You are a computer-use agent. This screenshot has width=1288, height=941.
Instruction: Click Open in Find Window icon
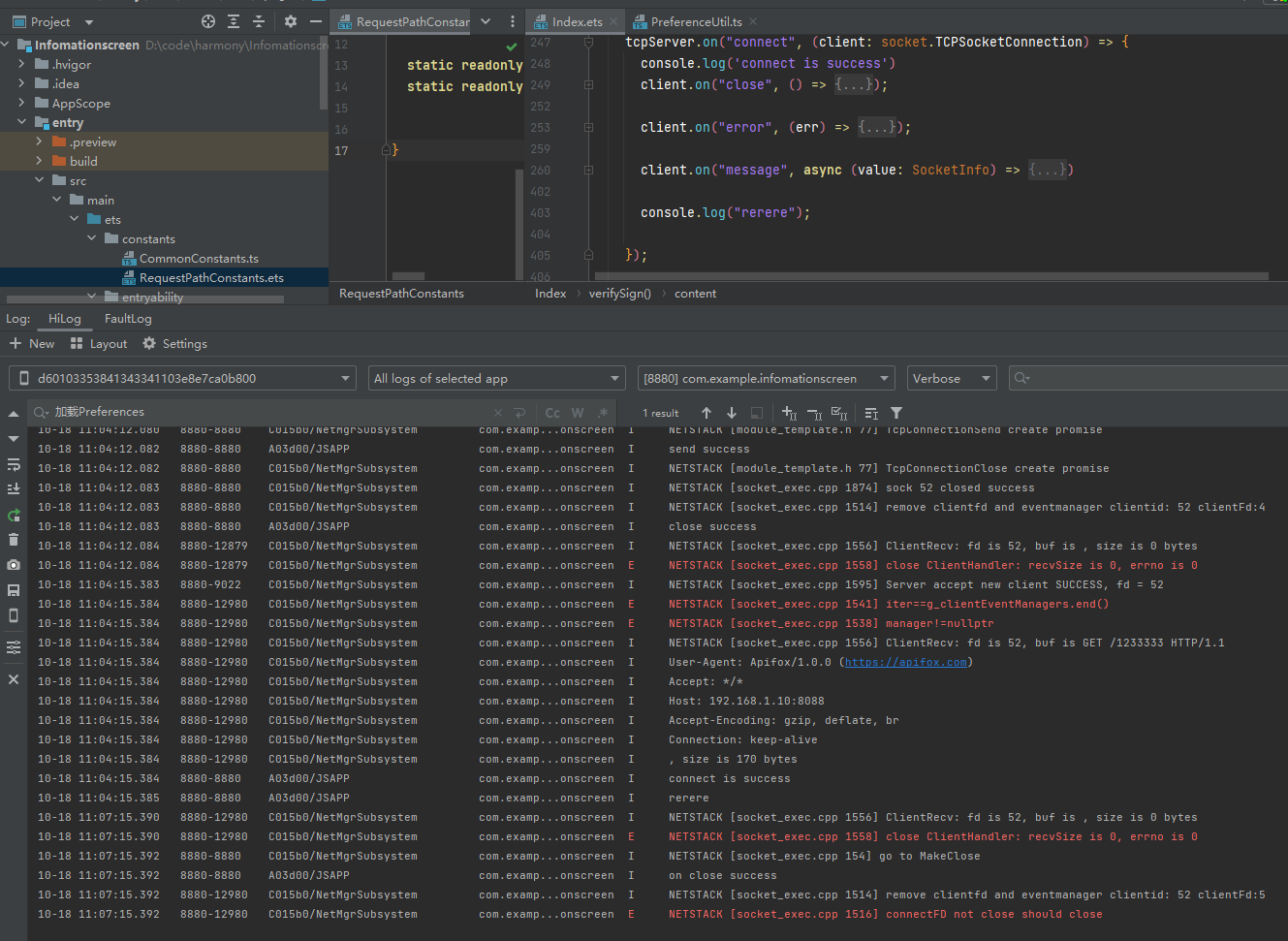click(x=871, y=413)
